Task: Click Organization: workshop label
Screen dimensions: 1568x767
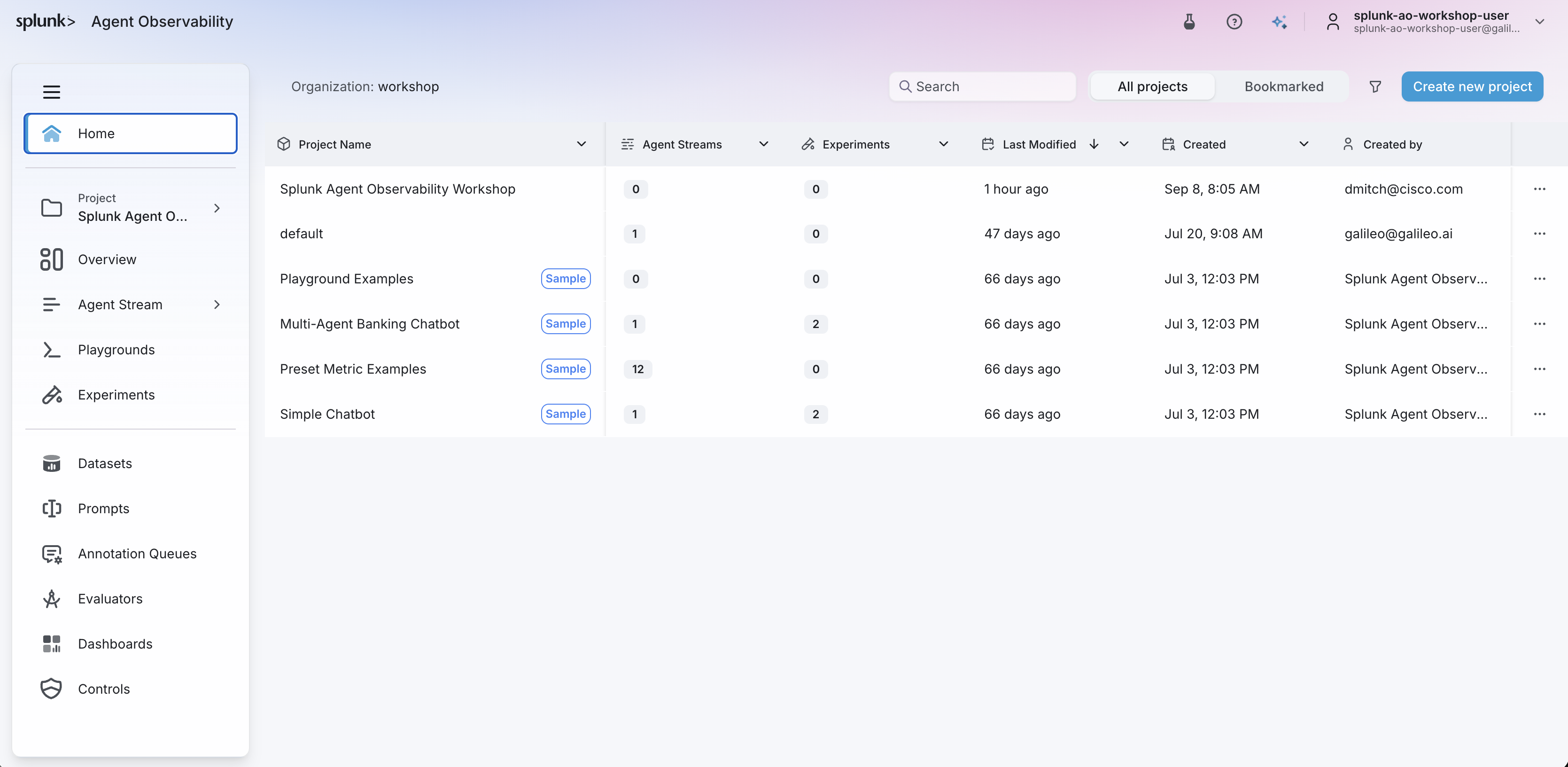Action: (x=365, y=86)
